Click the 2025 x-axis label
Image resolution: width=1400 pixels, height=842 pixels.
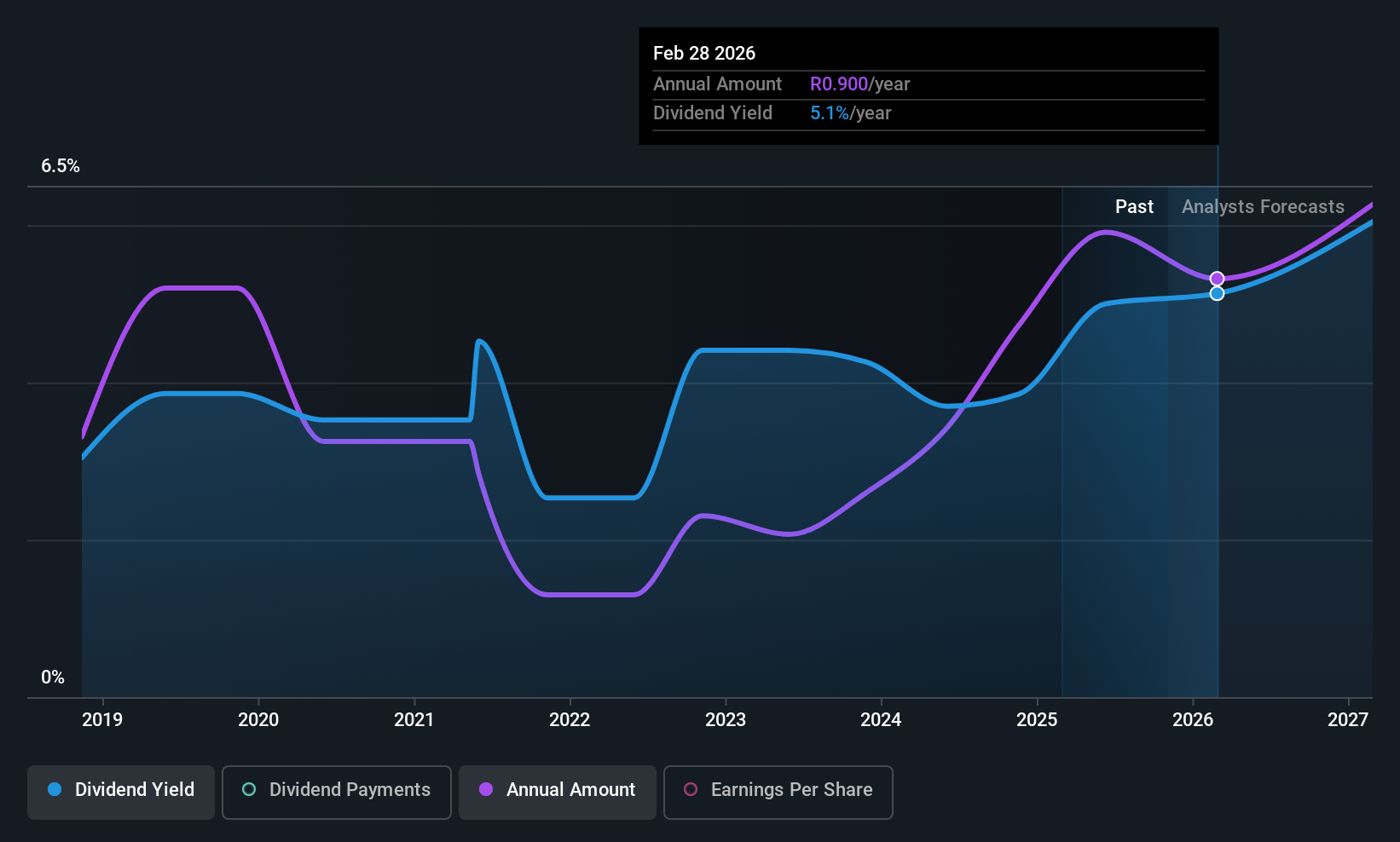pyautogui.click(x=1037, y=719)
